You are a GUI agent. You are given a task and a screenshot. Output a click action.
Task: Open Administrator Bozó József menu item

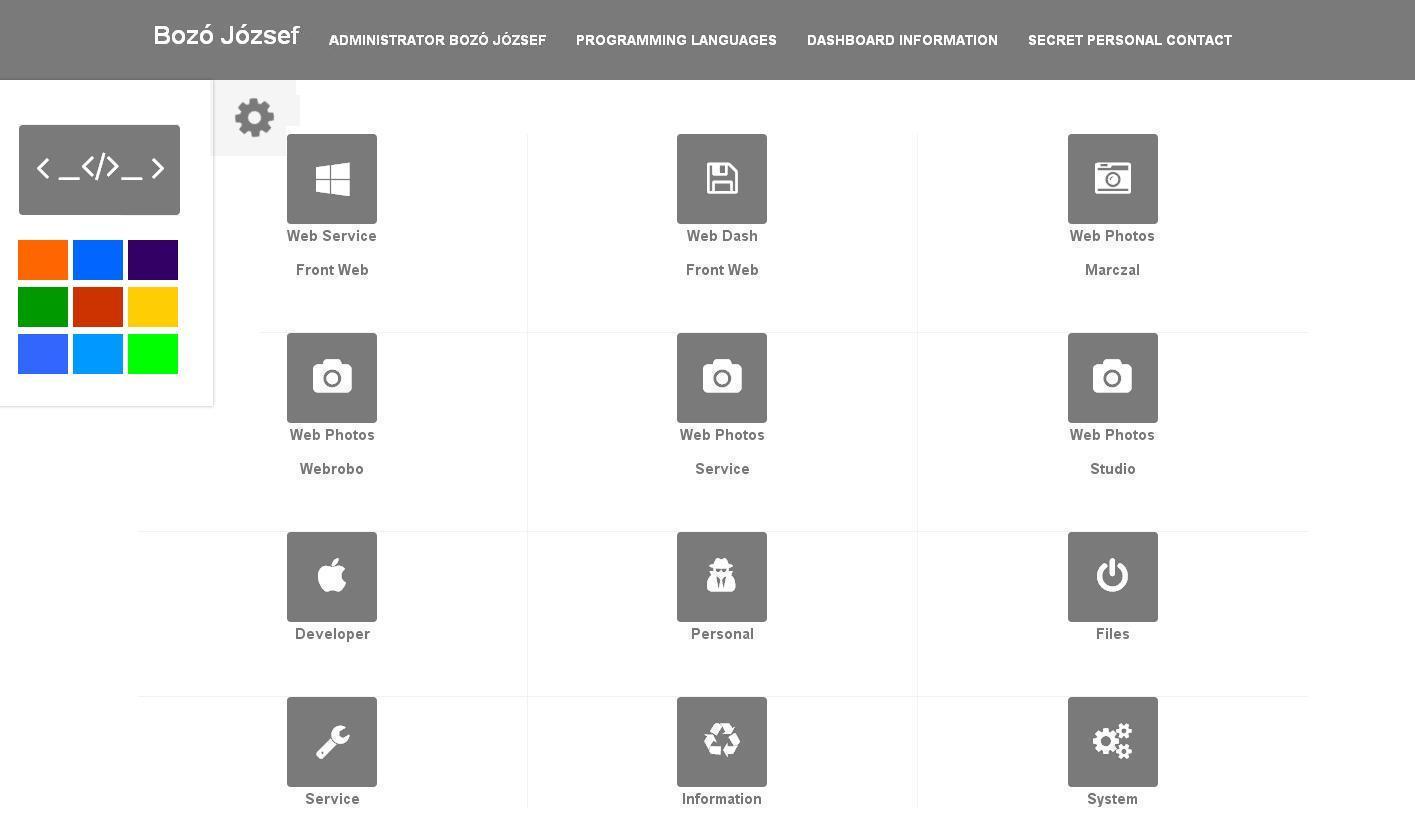(x=437, y=40)
